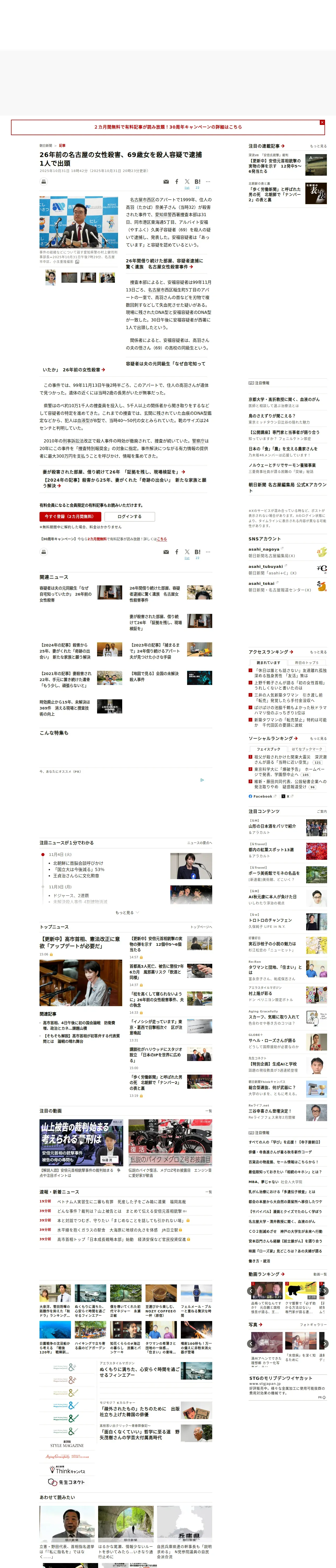This screenshot has width=336, height=1568.
Task: Click the 記事 breadcrumb link
Action: point(62,146)
